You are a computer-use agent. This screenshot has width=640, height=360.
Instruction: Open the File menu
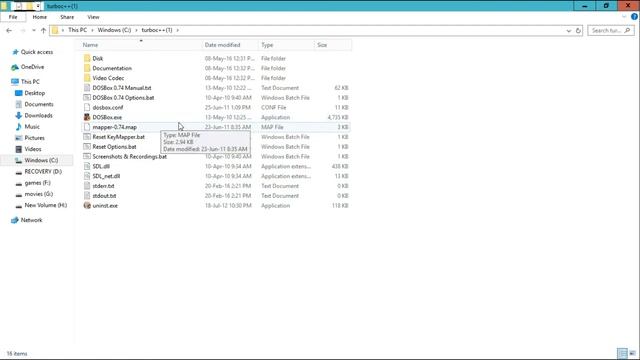[x=13, y=17]
